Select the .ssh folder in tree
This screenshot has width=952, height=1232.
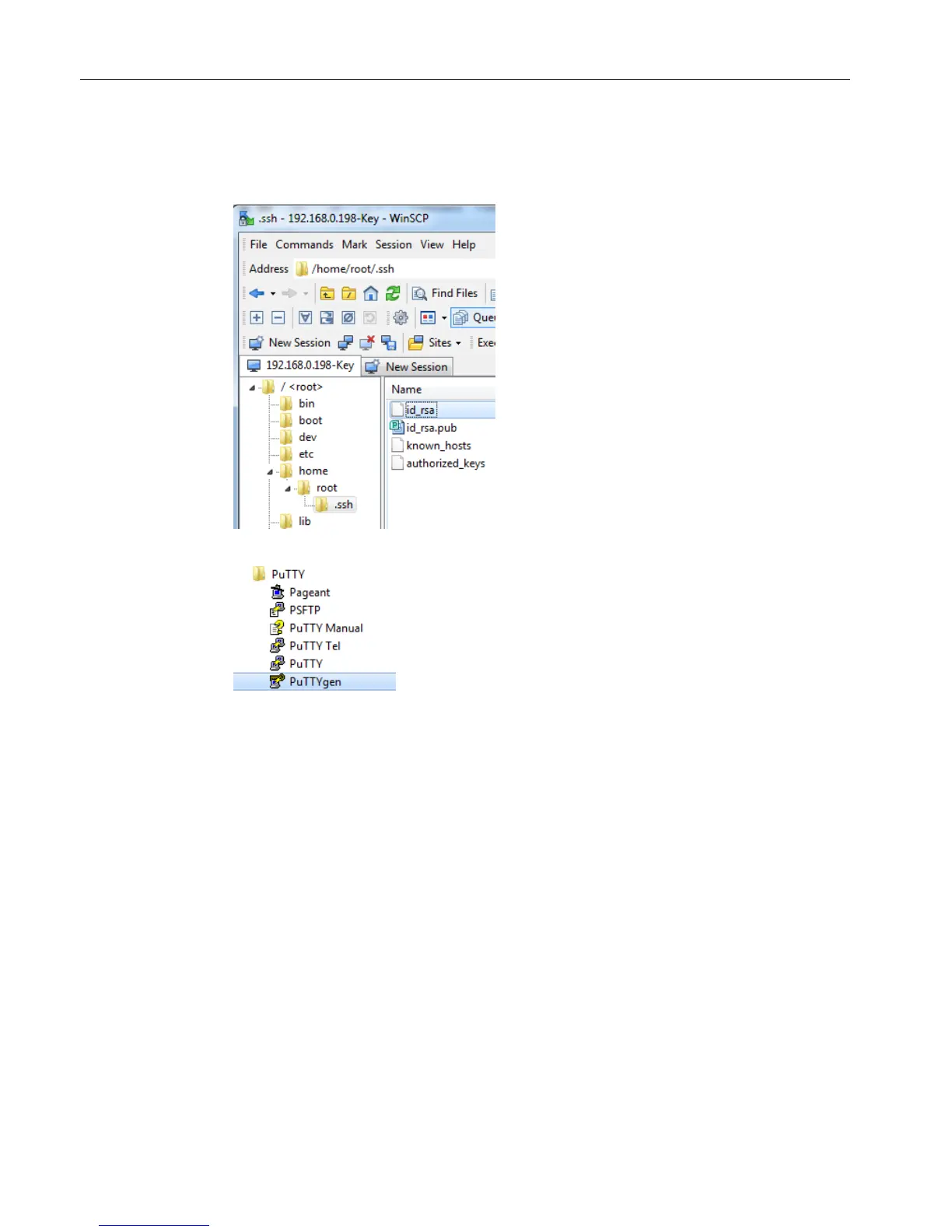(334, 505)
